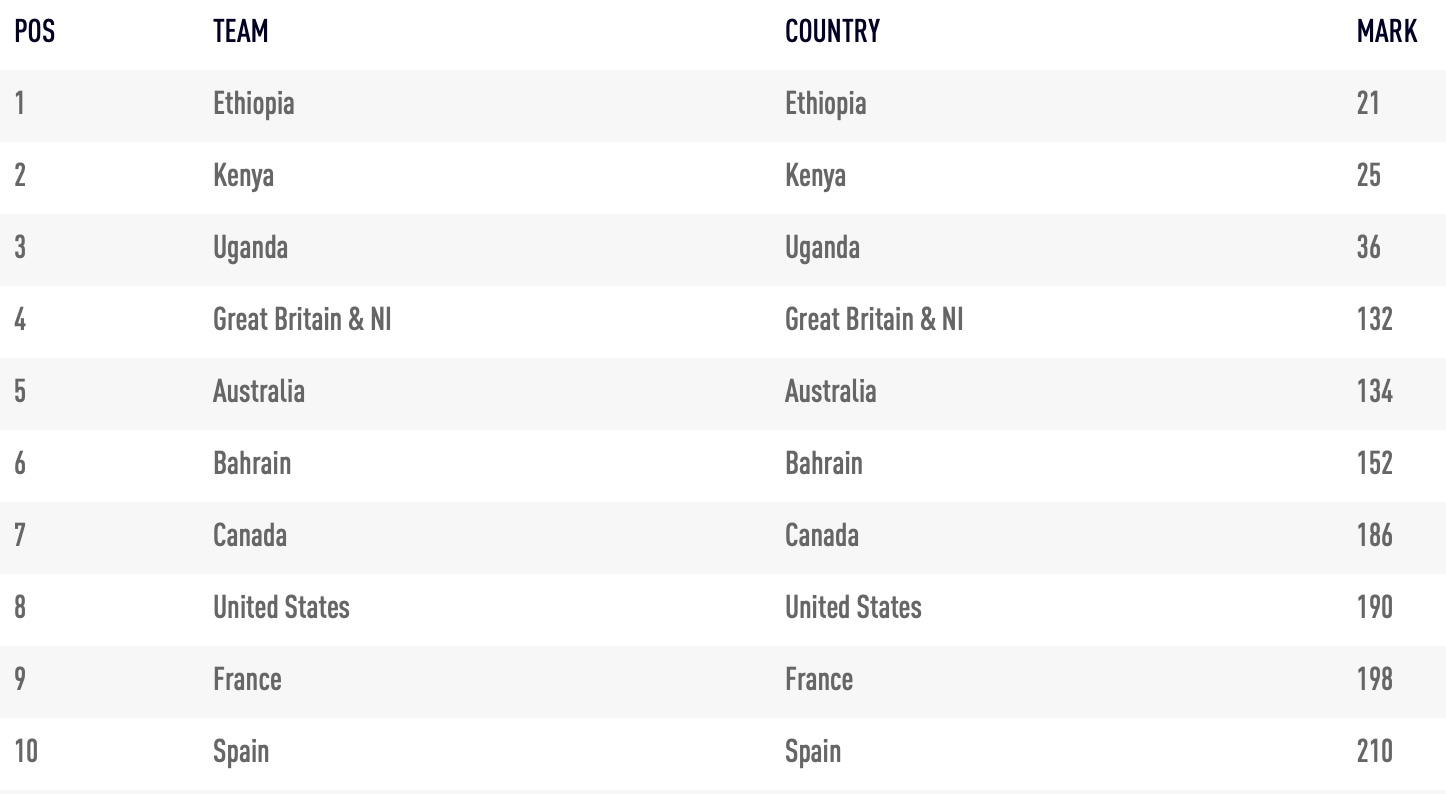Image resolution: width=1446 pixels, height=794 pixels.
Task: Select Ethiopia in the team column
Action: tap(253, 104)
